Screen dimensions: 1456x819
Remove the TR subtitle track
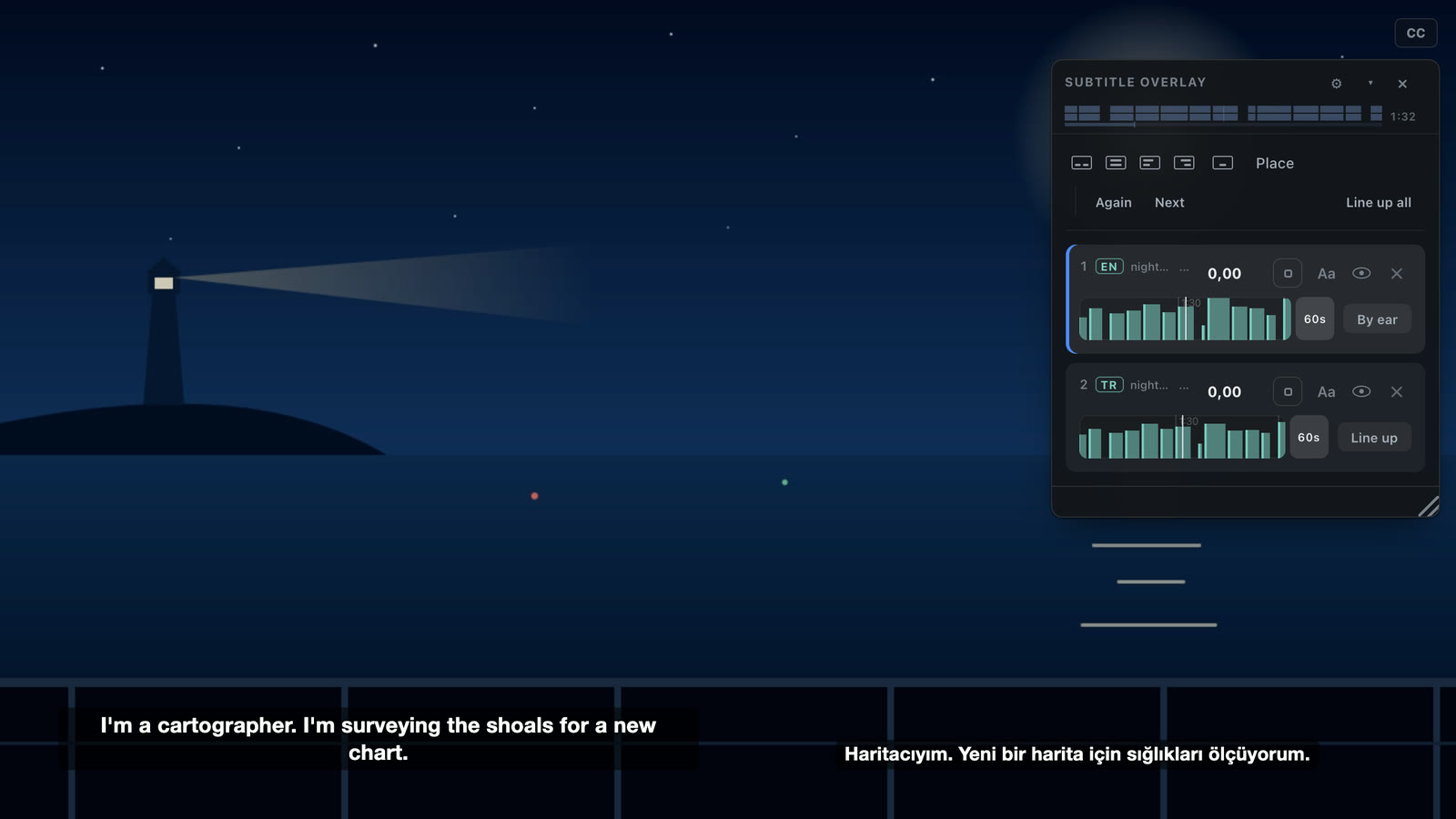1397,392
